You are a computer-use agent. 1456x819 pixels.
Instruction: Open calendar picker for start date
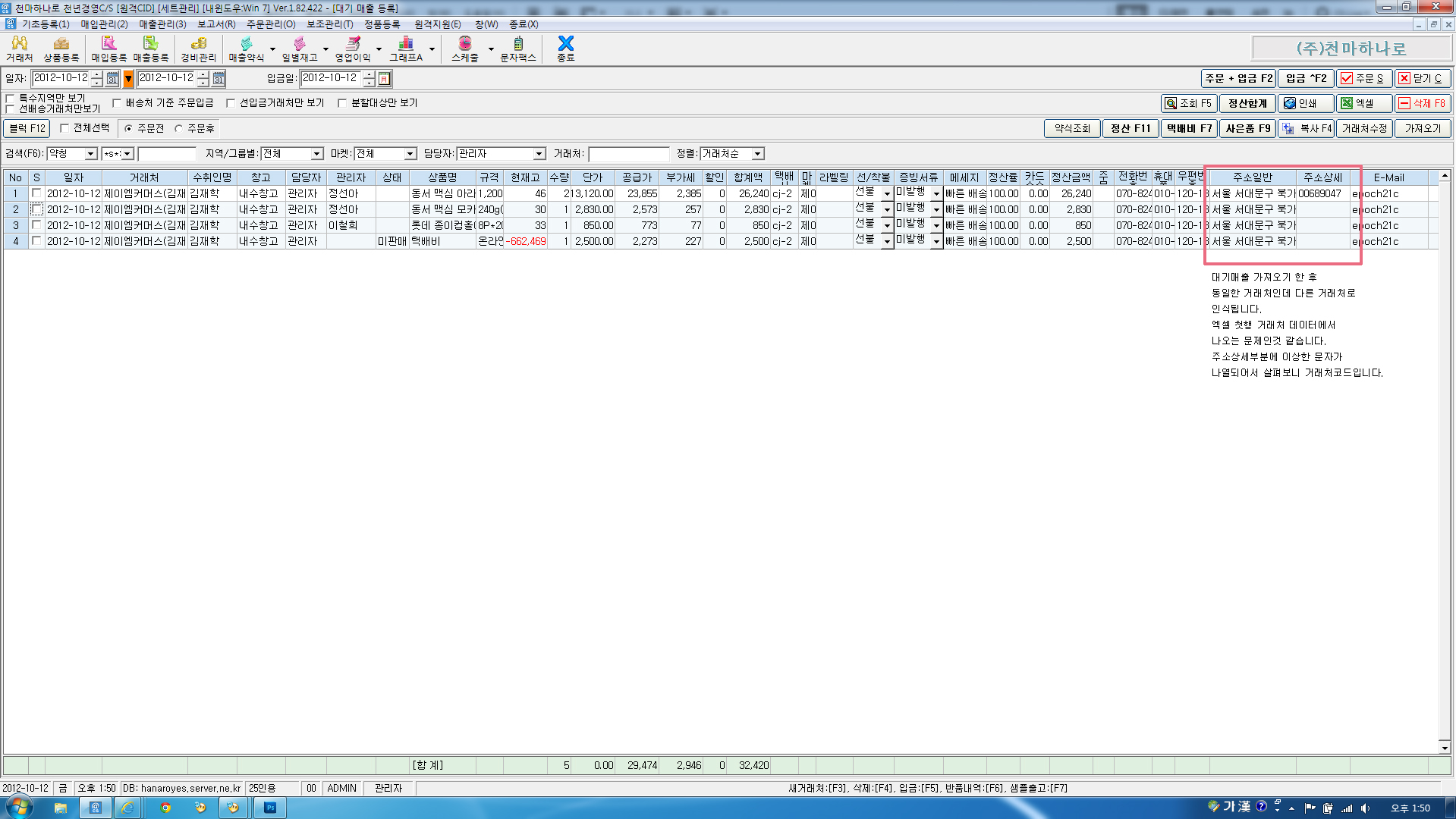[x=112, y=78]
